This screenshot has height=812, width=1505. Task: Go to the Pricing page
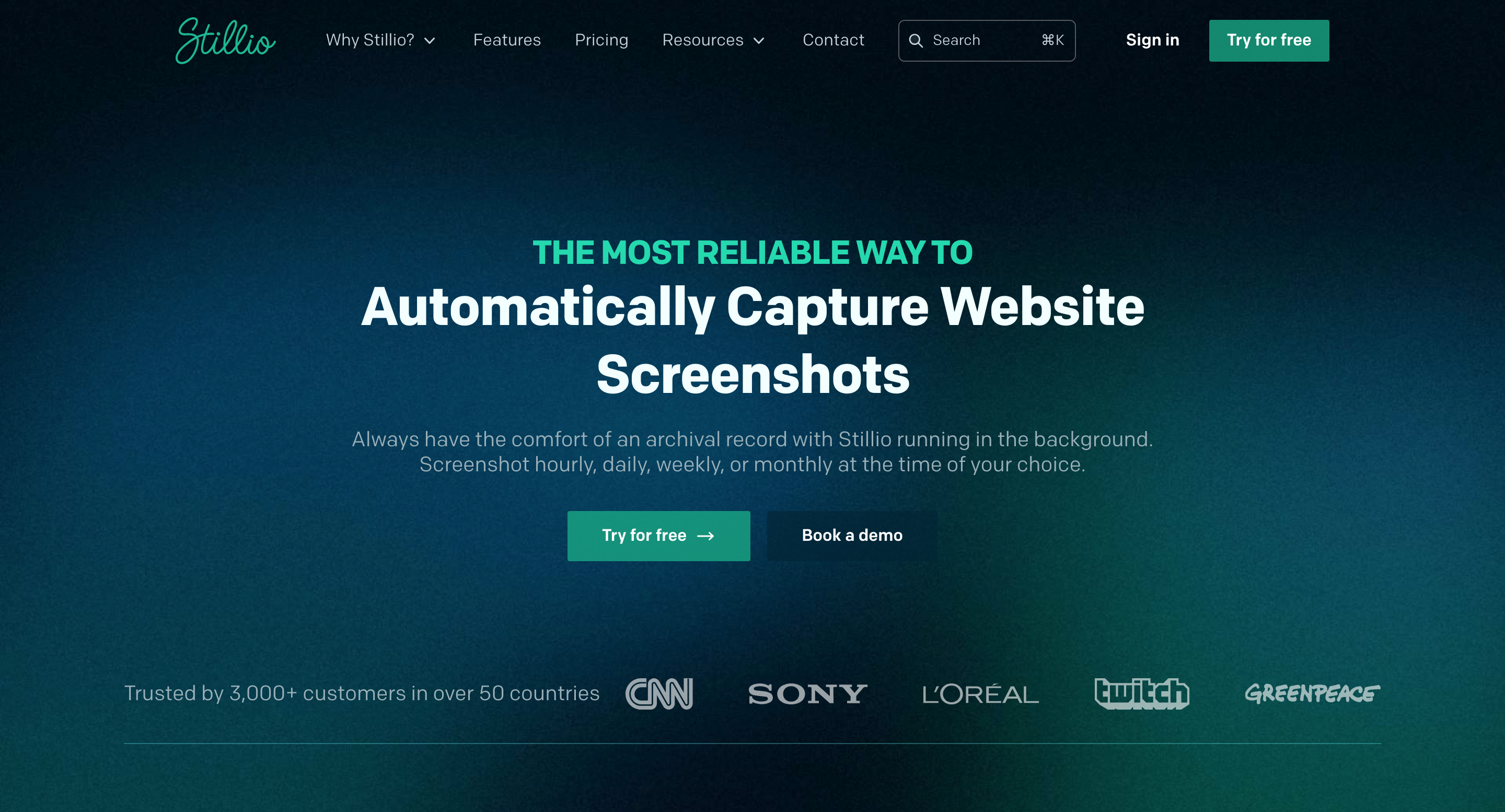pyautogui.click(x=601, y=40)
